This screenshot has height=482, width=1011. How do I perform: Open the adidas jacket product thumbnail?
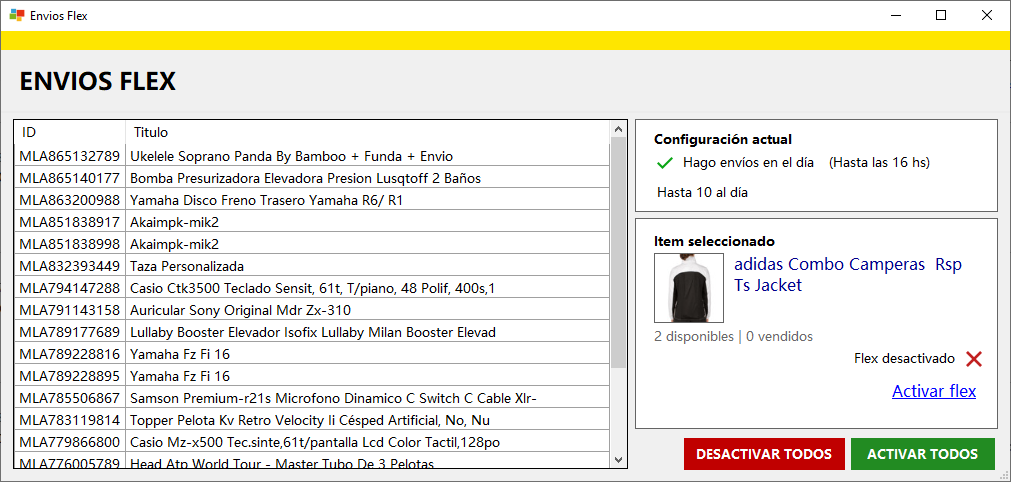click(x=689, y=288)
